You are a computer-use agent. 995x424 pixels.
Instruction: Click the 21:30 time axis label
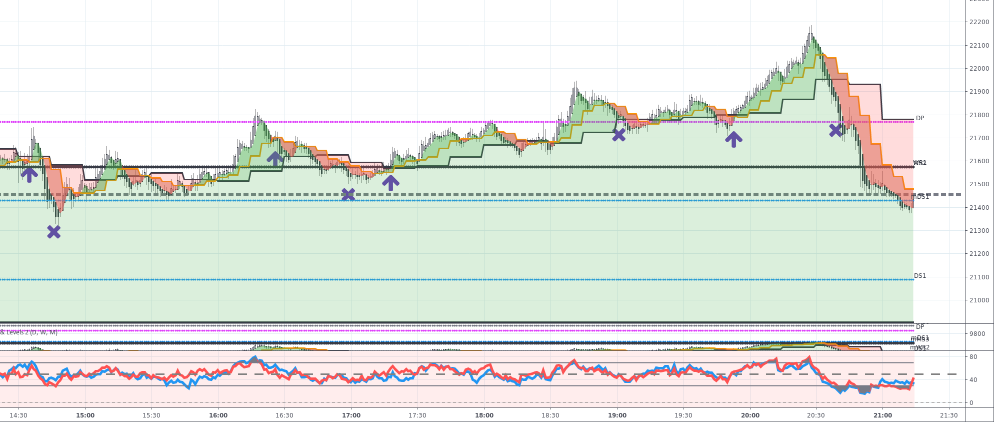[948, 416]
